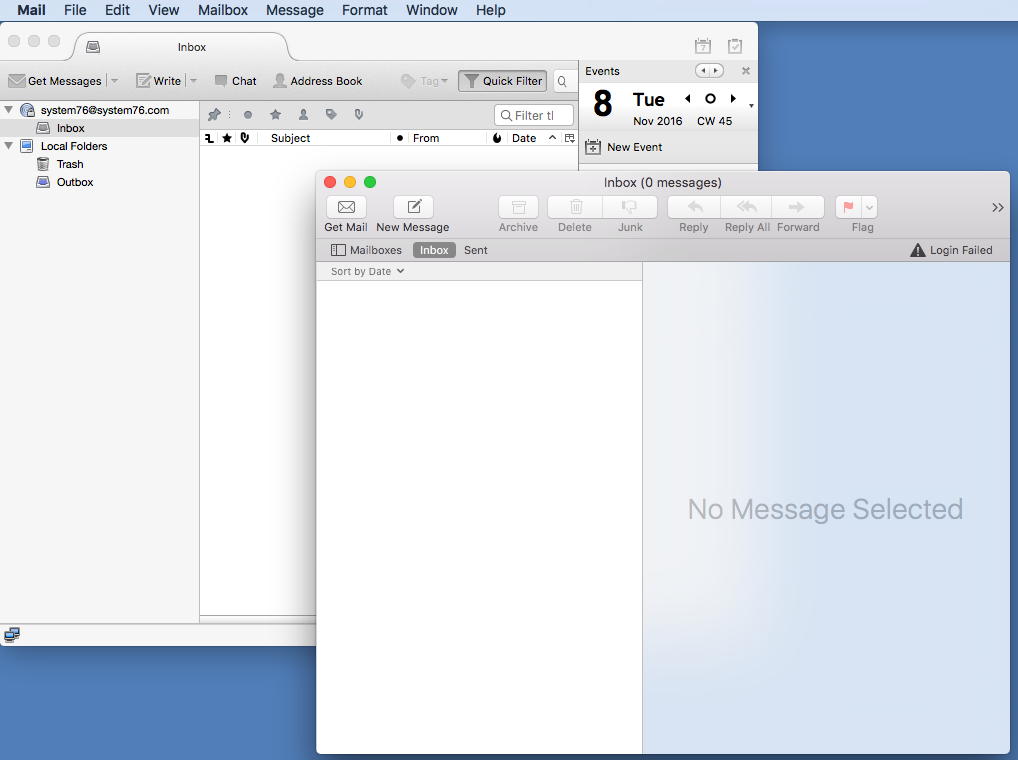Click the Login Failed warning
The image size is (1018, 760).
tap(951, 249)
